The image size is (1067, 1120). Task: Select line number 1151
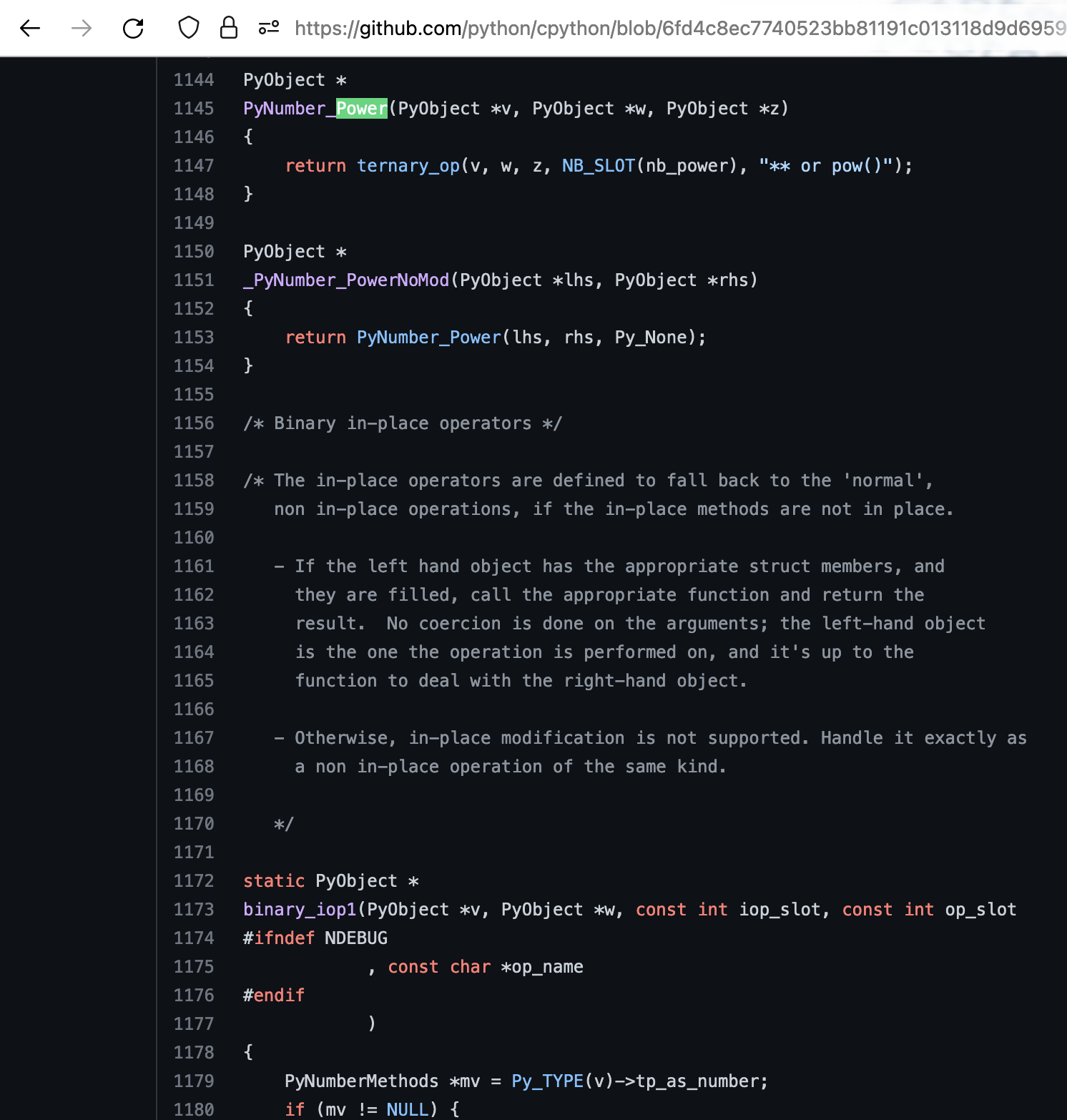(x=194, y=280)
